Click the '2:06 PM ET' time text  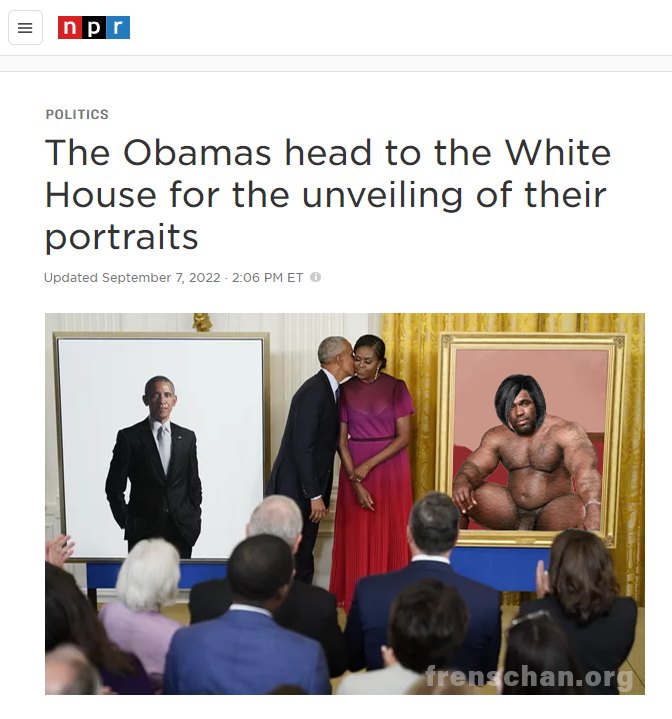pos(267,277)
